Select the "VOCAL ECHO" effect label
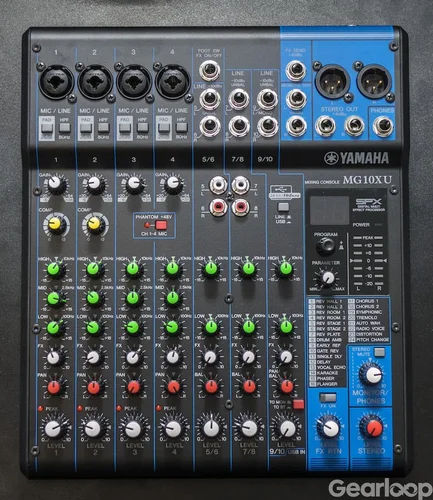 point(331,367)
